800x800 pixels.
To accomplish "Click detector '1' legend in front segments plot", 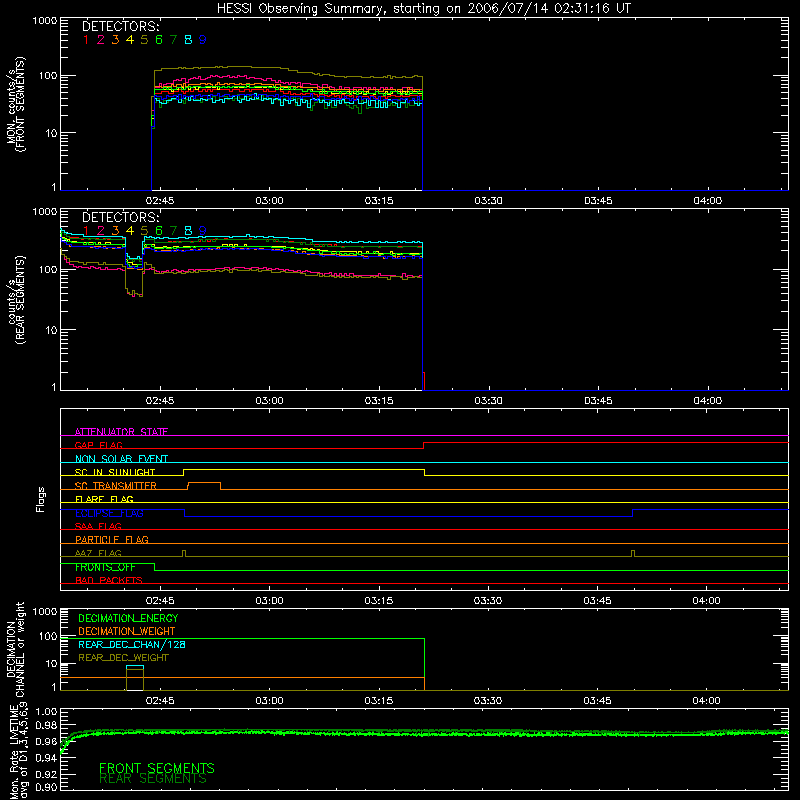I will click(x=86, y=40).
